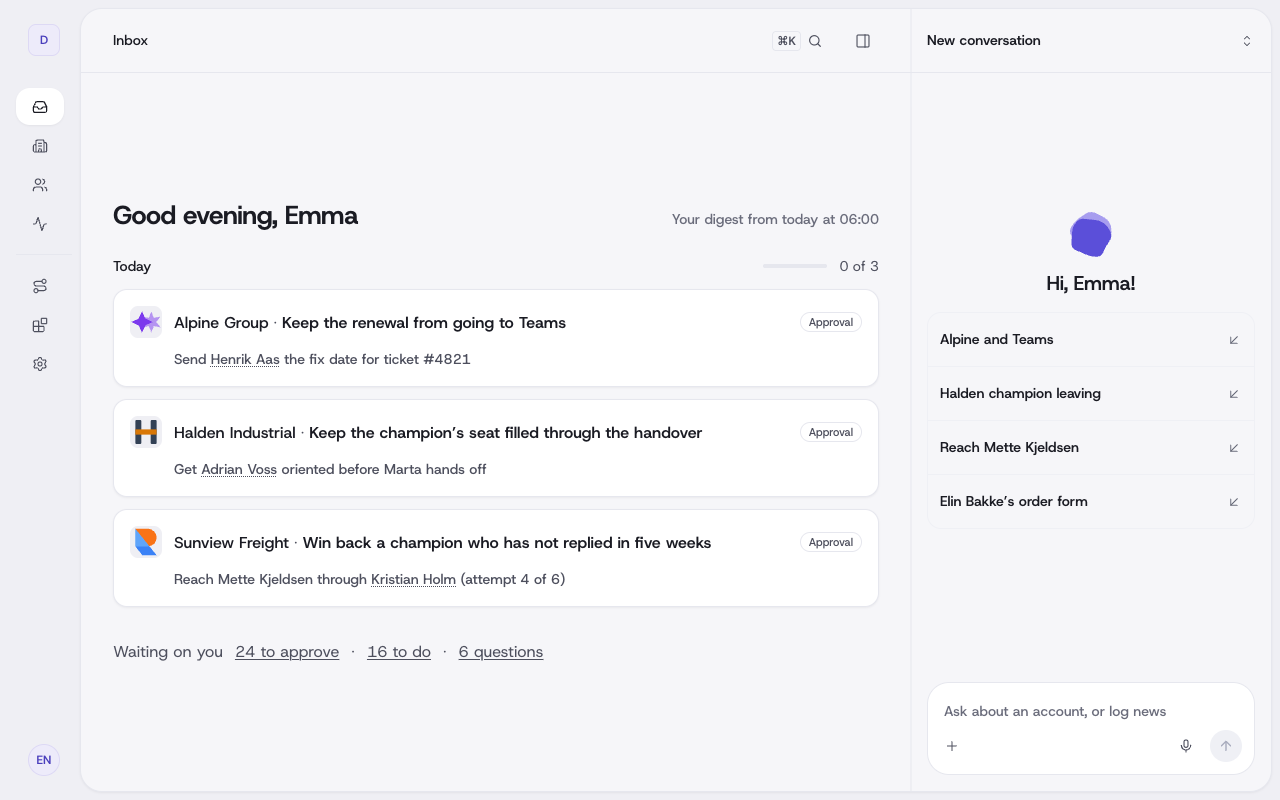
Task: Open "Keep the champion's seat filled" card title
Action: pyautogui.click(x=505, y=432)
